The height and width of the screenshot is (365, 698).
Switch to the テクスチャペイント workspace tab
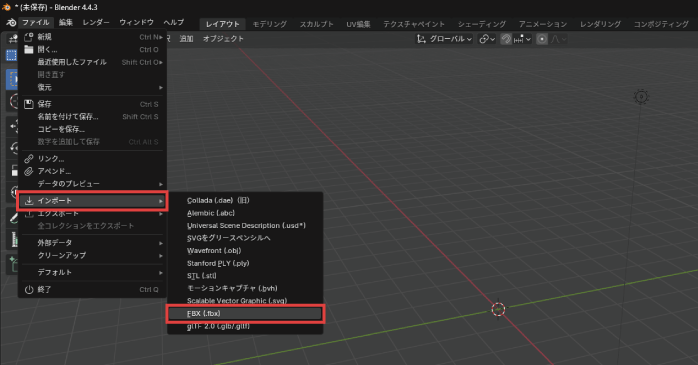[x=414, y=24]
